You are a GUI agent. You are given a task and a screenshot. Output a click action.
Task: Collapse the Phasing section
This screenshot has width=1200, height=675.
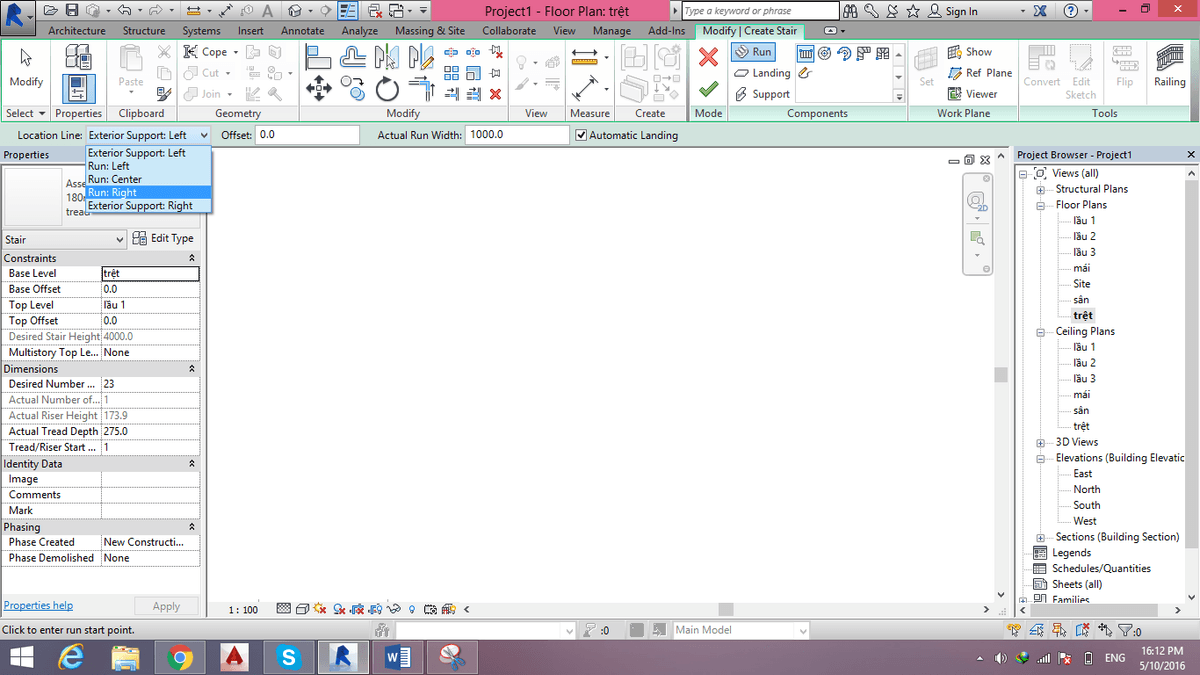[x=191, y=527]
